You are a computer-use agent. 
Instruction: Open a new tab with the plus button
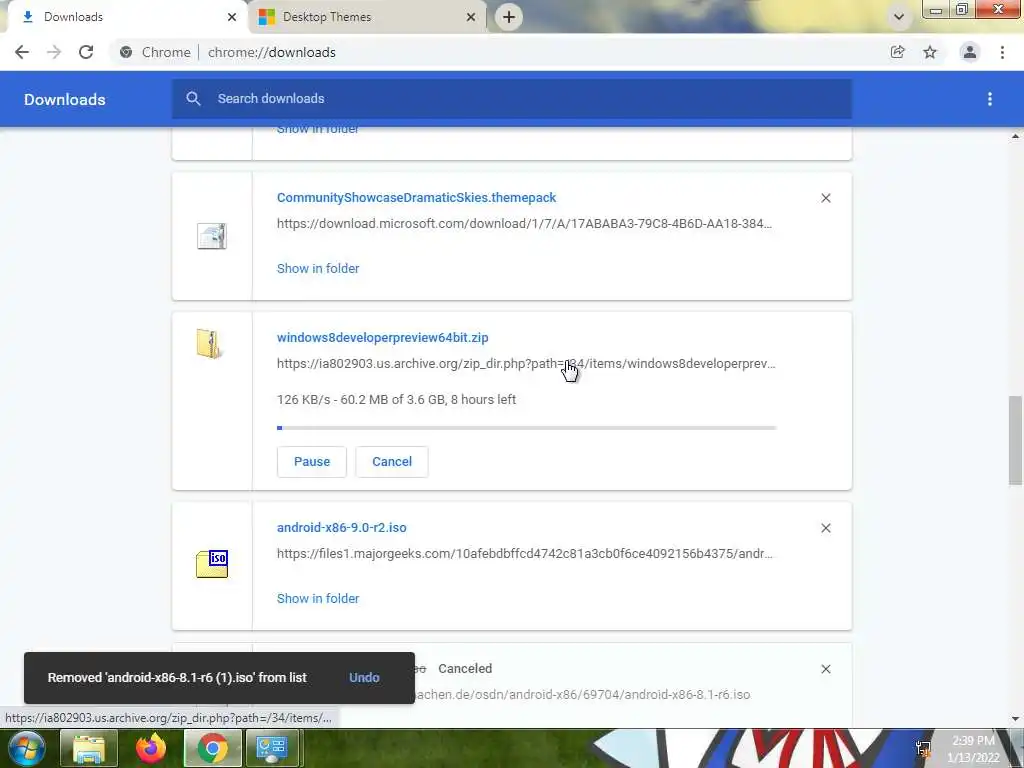(509, 17)
